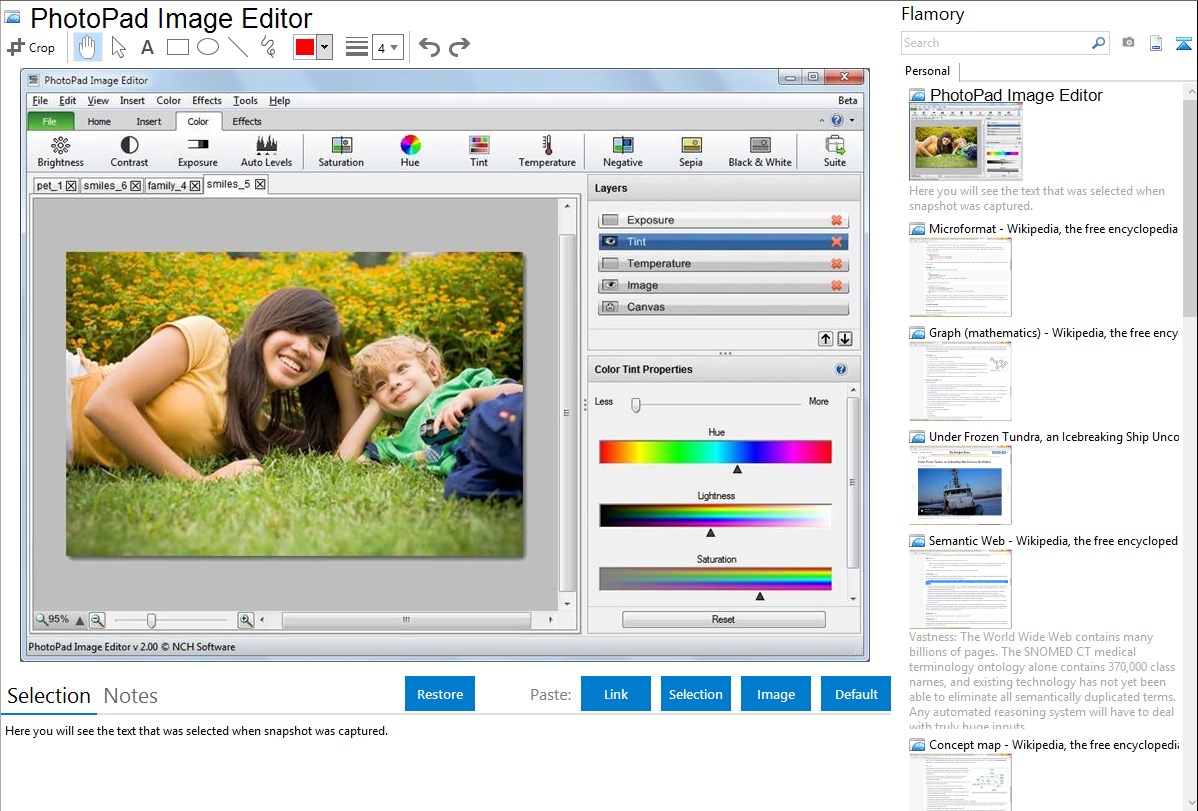
Task: Activate the hand pan tool
Action: pyautogui.click(x=87, y=47)
